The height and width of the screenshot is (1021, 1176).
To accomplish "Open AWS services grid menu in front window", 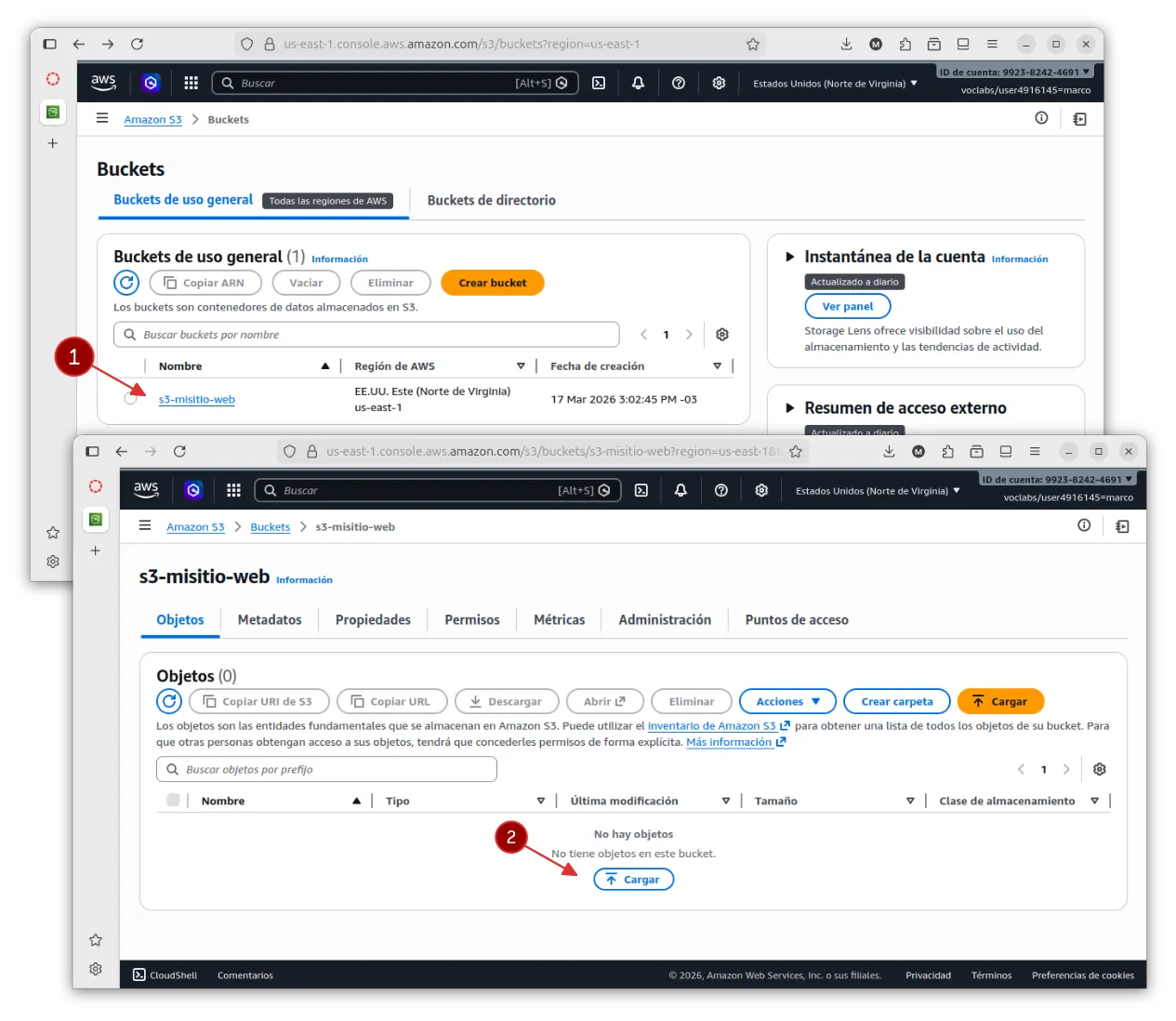I will [x=233, y=490].
